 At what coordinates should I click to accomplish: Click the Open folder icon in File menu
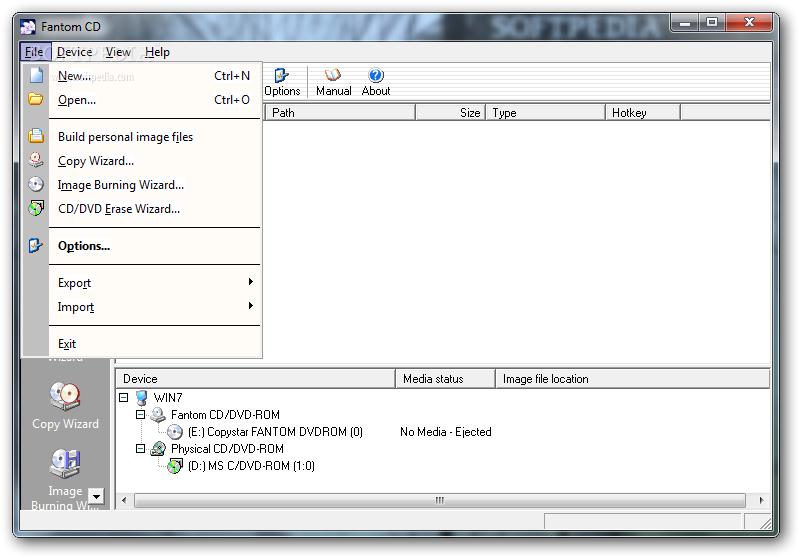36,99
